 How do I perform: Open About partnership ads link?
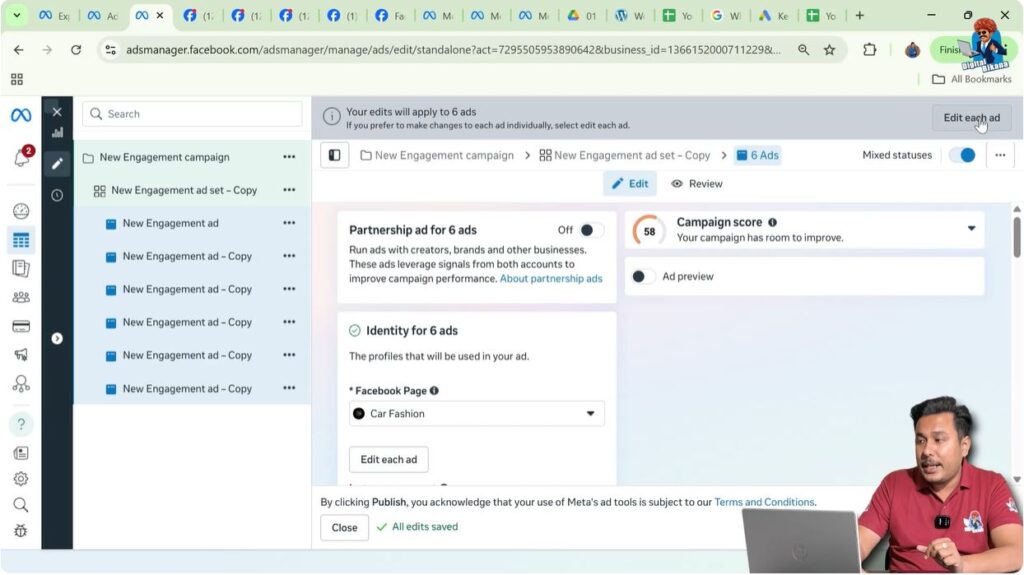tap(551, 278)
